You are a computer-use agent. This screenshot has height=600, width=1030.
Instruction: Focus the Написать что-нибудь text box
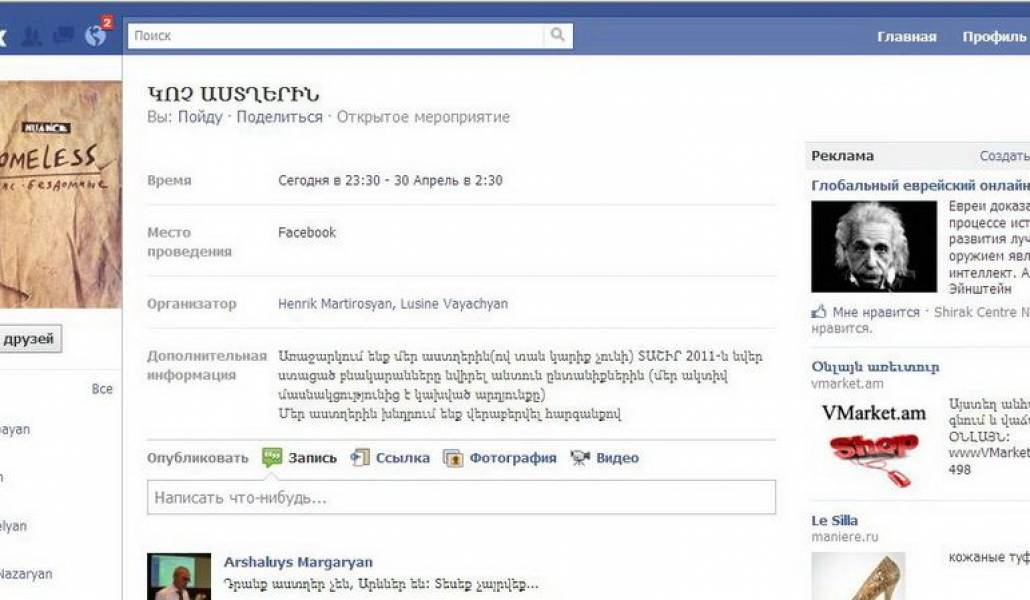pos(461,497)
